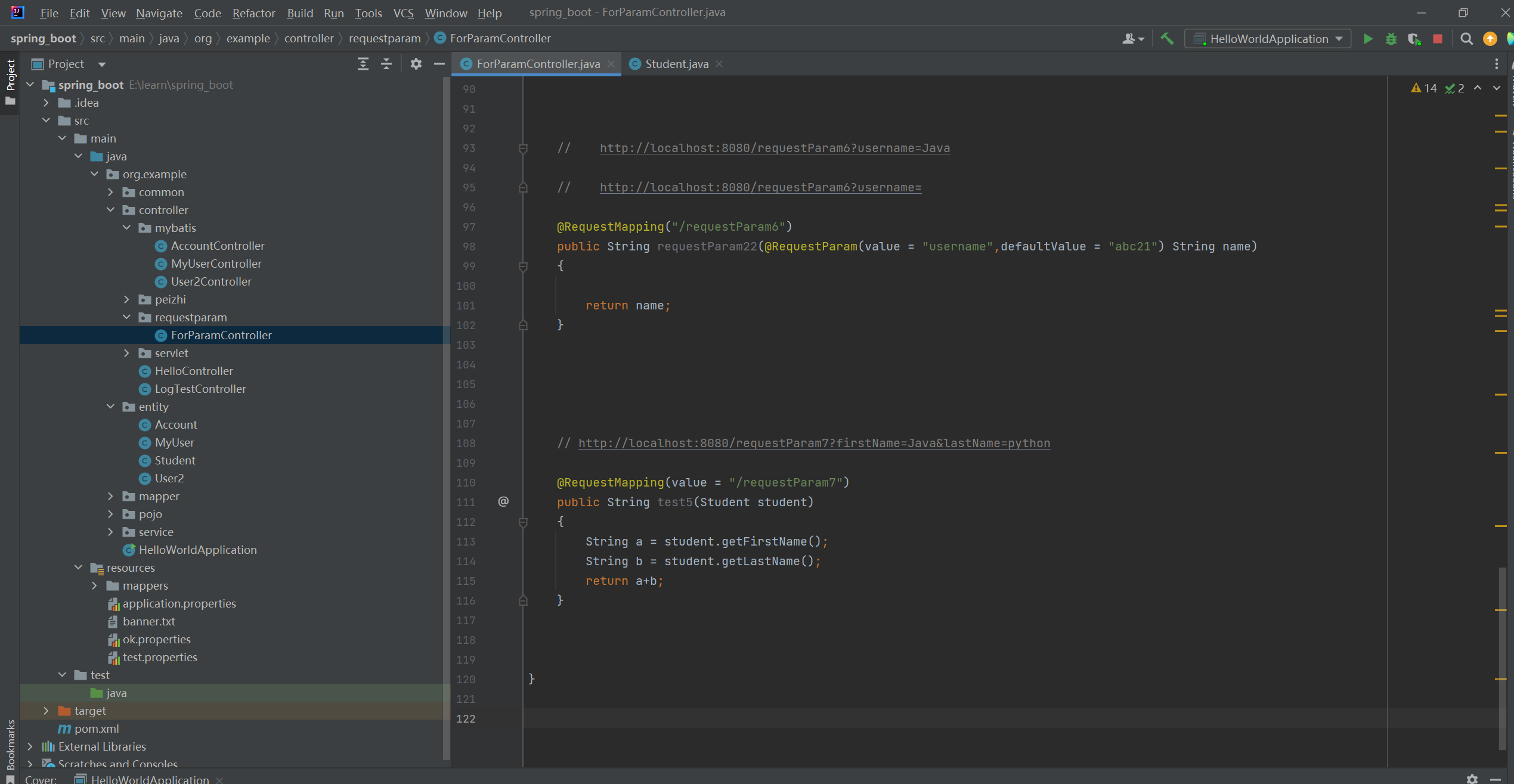The width and height of the screenshot is (1514, 784).
Task: Start debugging with the bug icon
Action: [x=1391, y=39]
